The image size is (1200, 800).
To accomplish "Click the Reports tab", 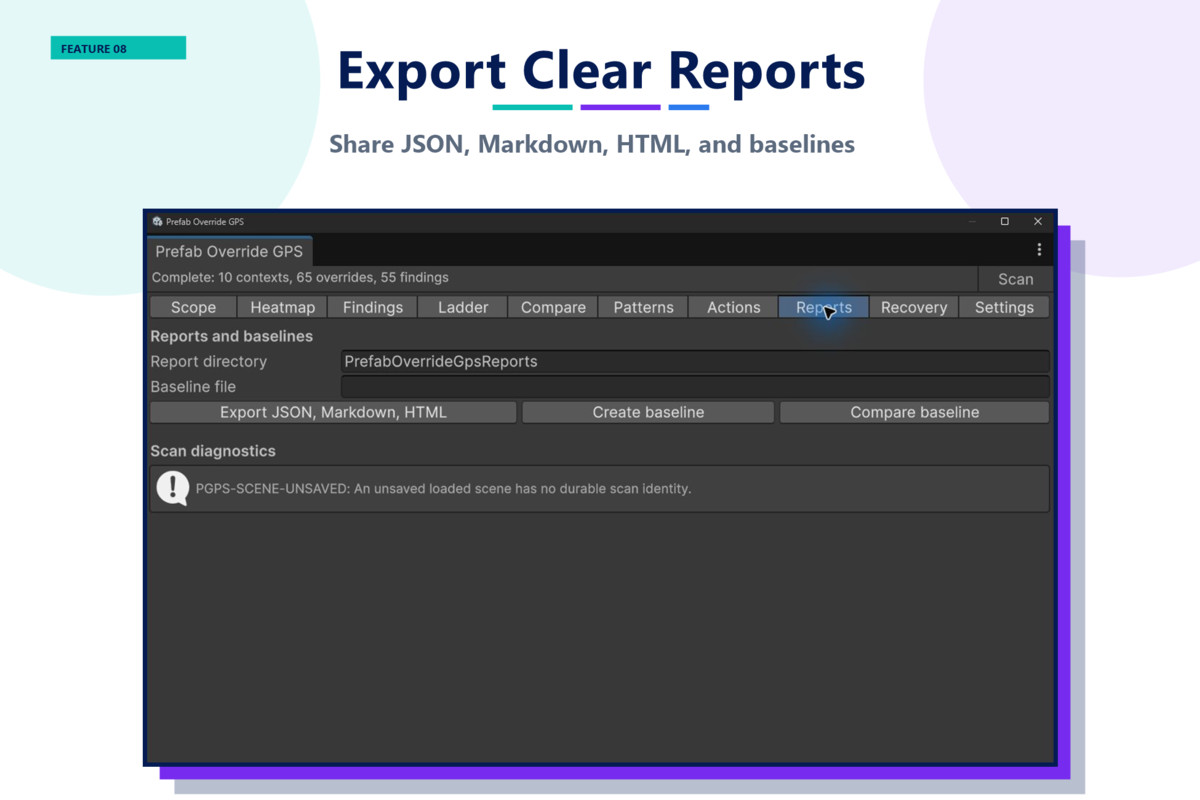I will [x=824, y=307].
